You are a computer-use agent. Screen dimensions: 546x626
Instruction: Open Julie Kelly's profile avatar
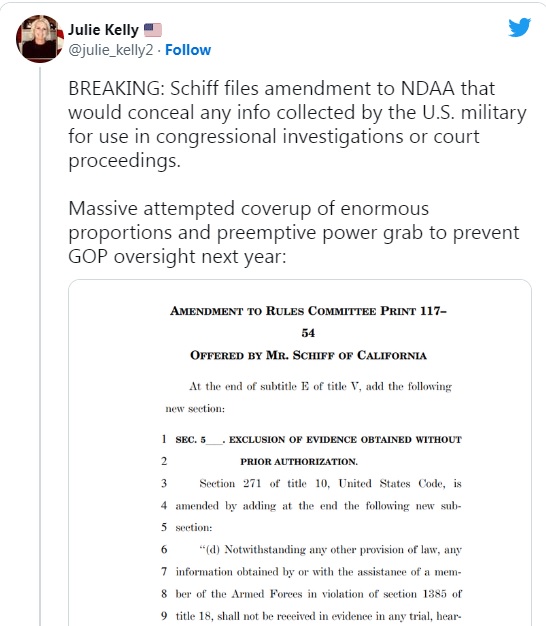40,39
